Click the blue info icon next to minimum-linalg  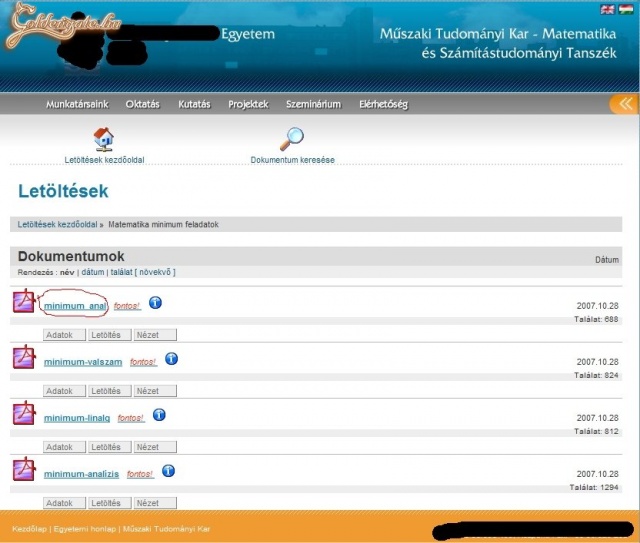[x=159, y=415]
